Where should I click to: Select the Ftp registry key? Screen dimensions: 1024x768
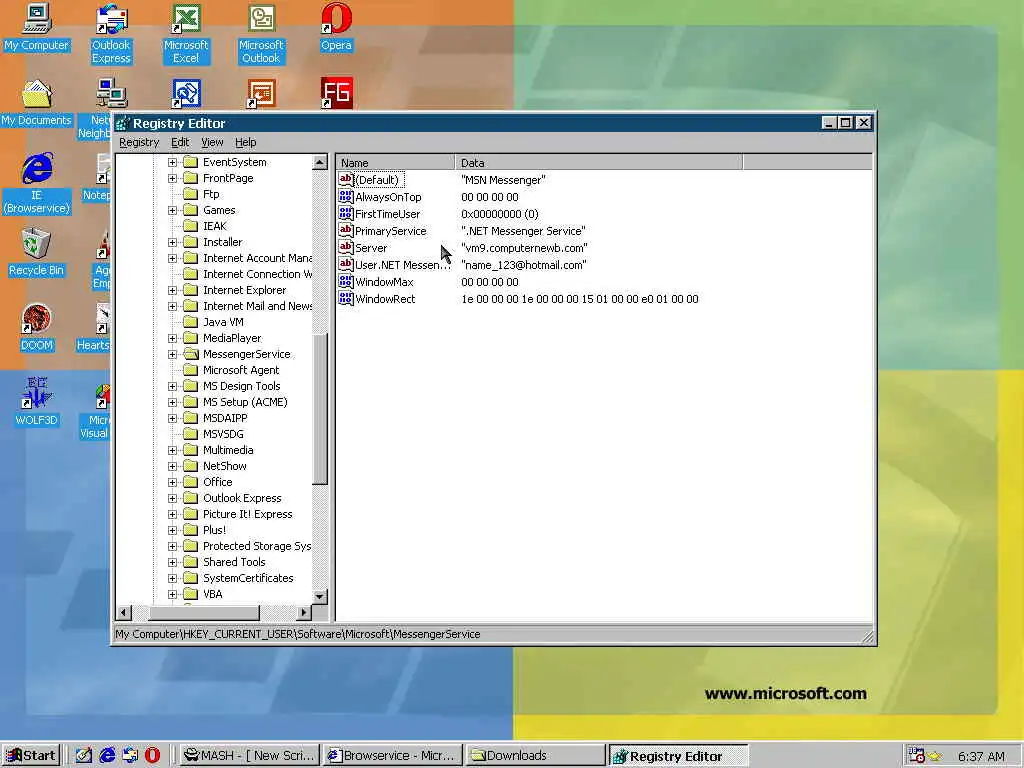point(211,194)
